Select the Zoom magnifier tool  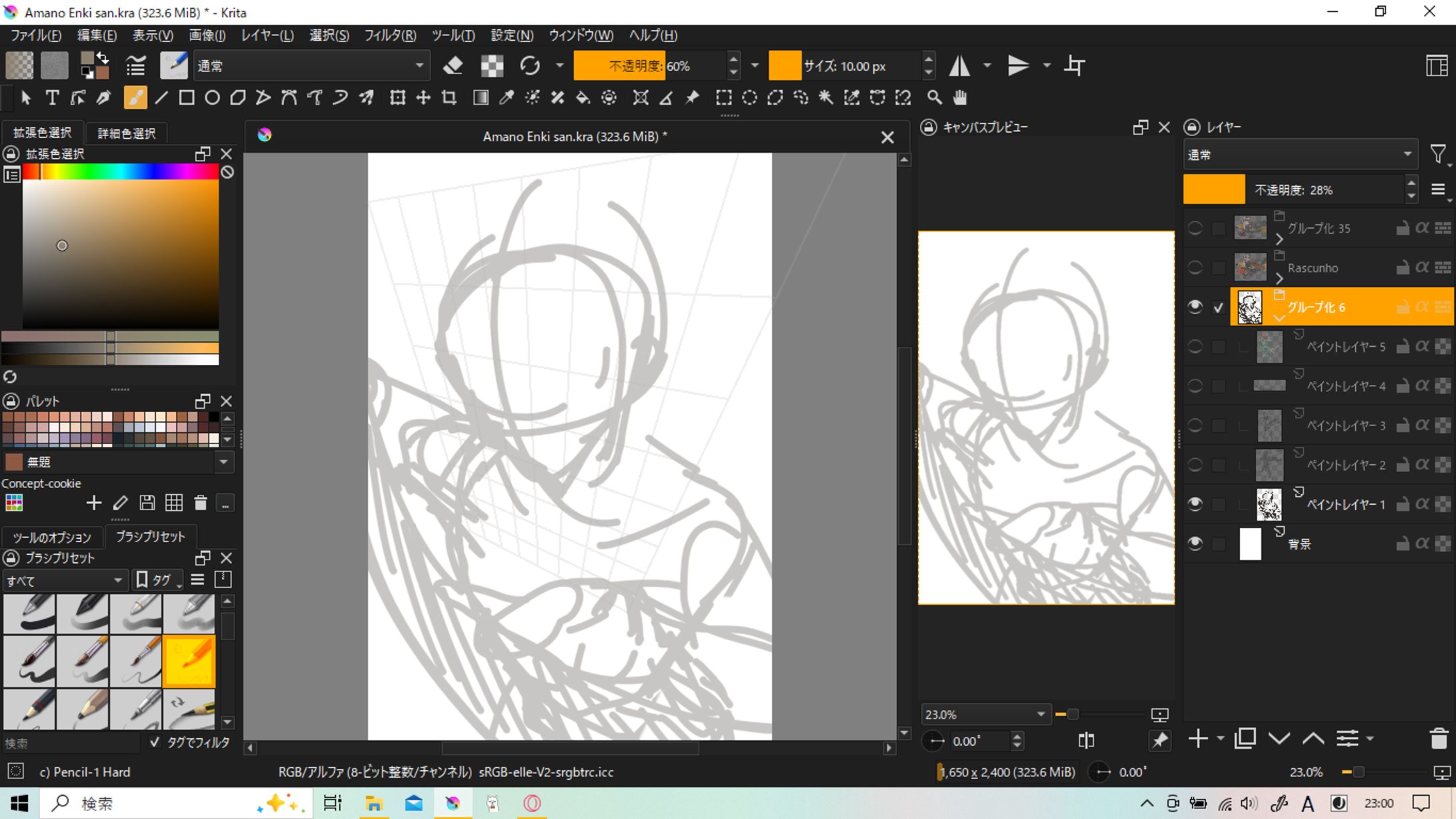tap(935, 98)
